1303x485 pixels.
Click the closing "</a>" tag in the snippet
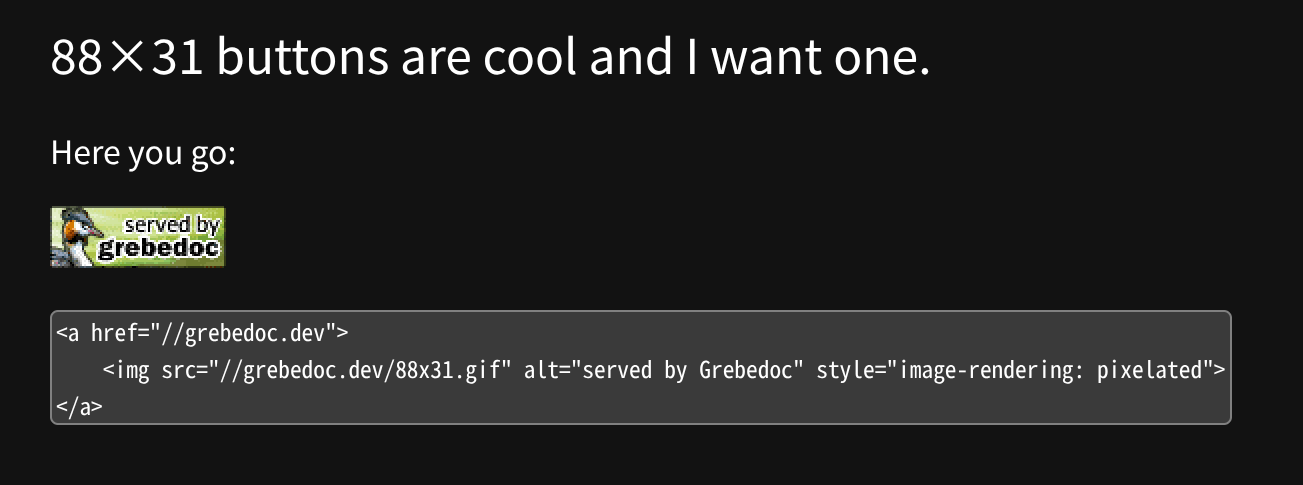[79, 407]
